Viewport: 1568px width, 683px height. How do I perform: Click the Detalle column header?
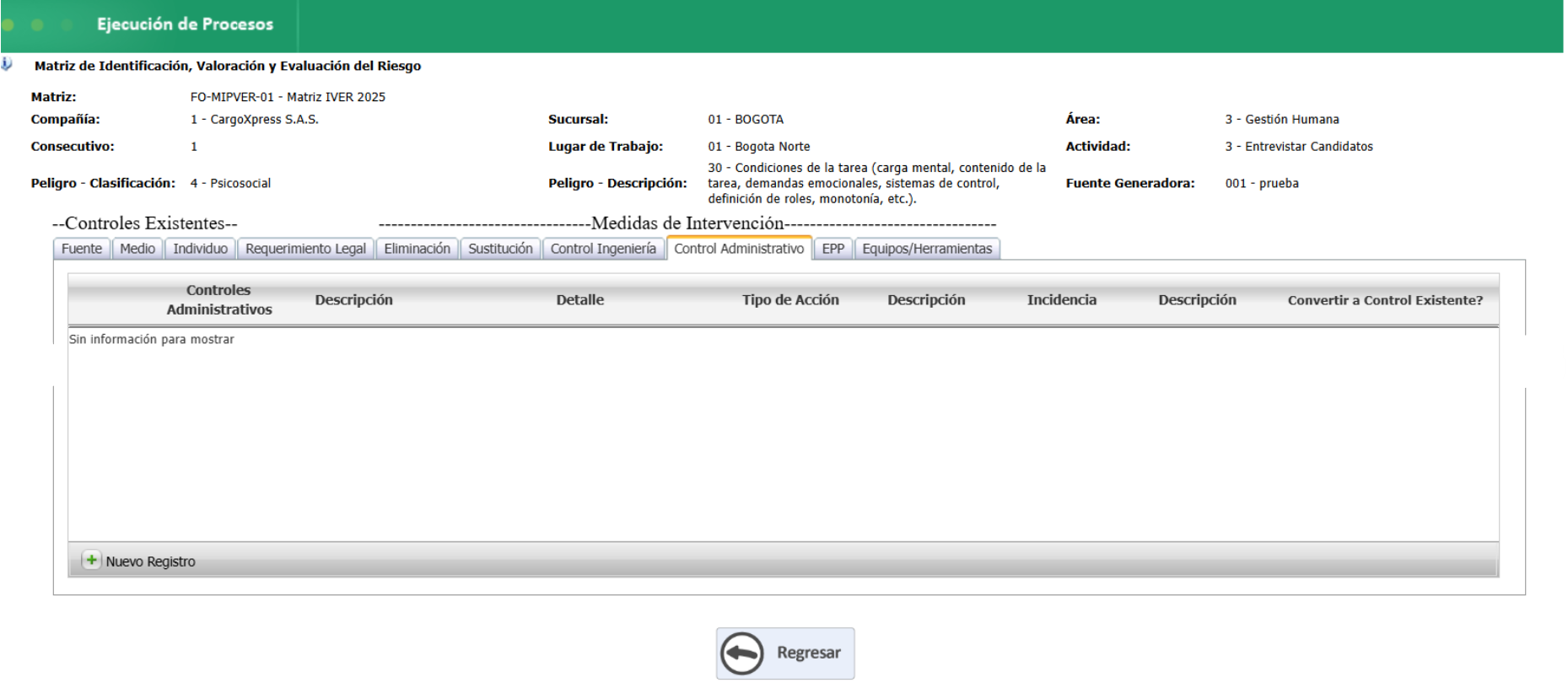(x=580, y=299)
